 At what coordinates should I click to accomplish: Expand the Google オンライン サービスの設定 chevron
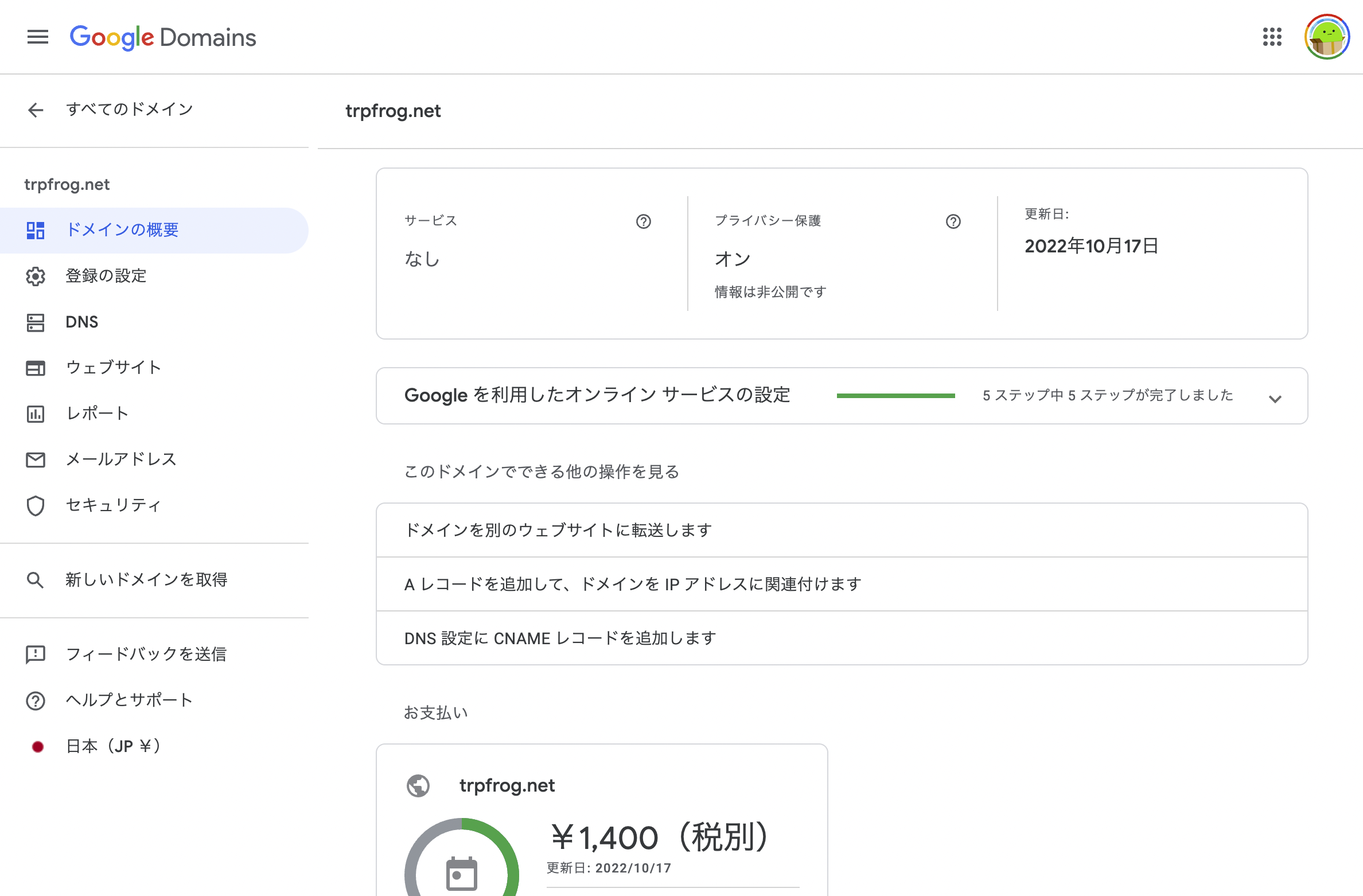tap(1275, 398)
